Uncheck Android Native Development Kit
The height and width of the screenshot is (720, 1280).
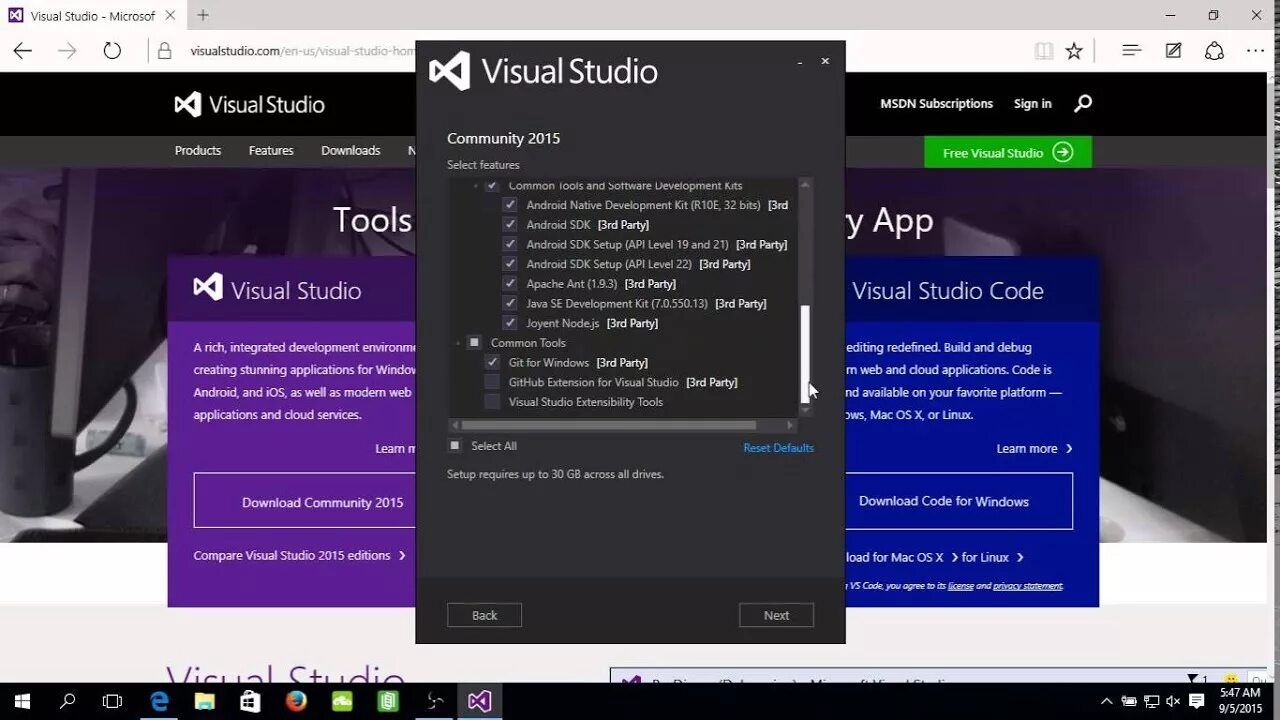tap(510, 205)
